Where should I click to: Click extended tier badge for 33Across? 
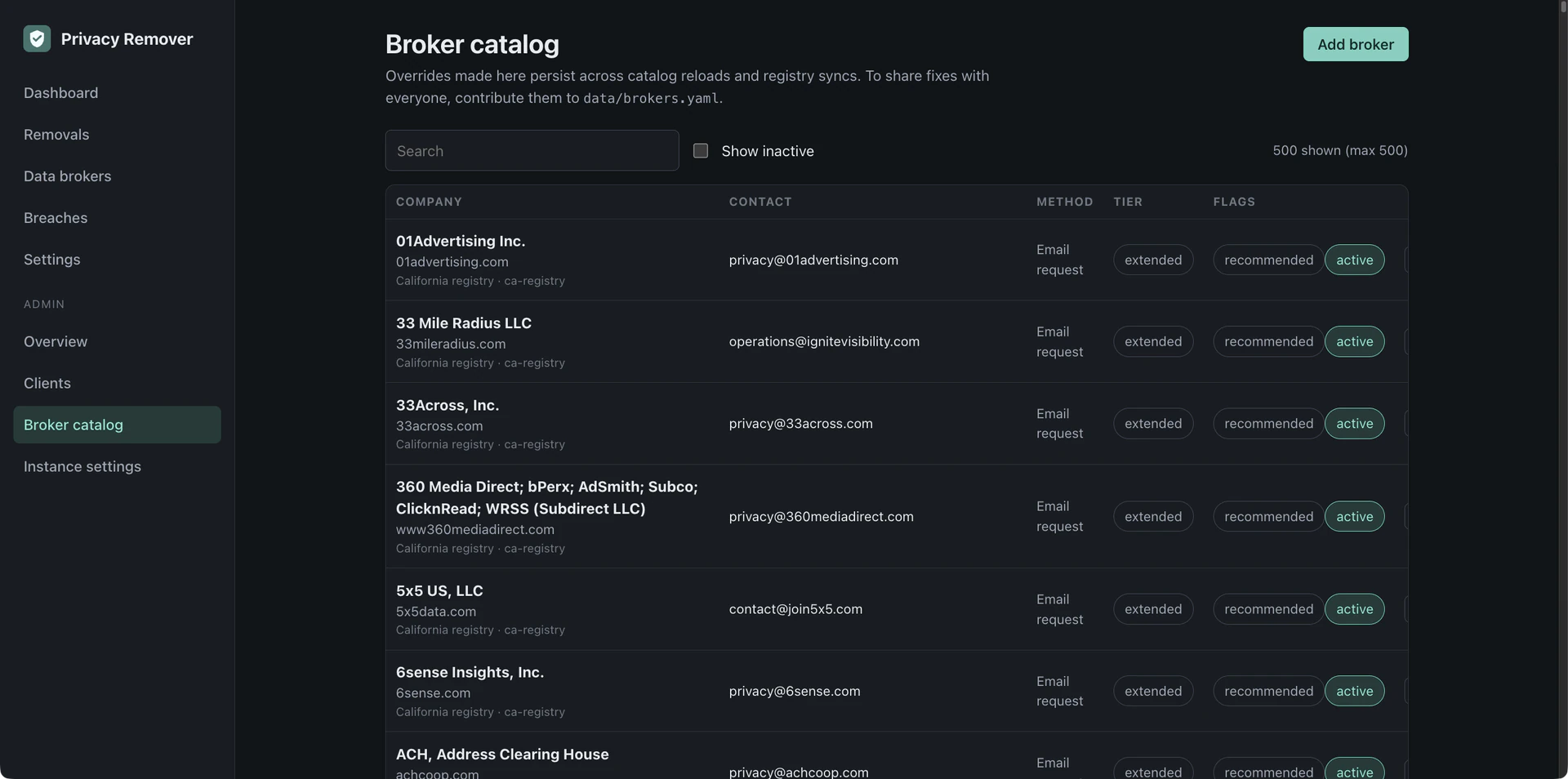[x=1153, y=423]
